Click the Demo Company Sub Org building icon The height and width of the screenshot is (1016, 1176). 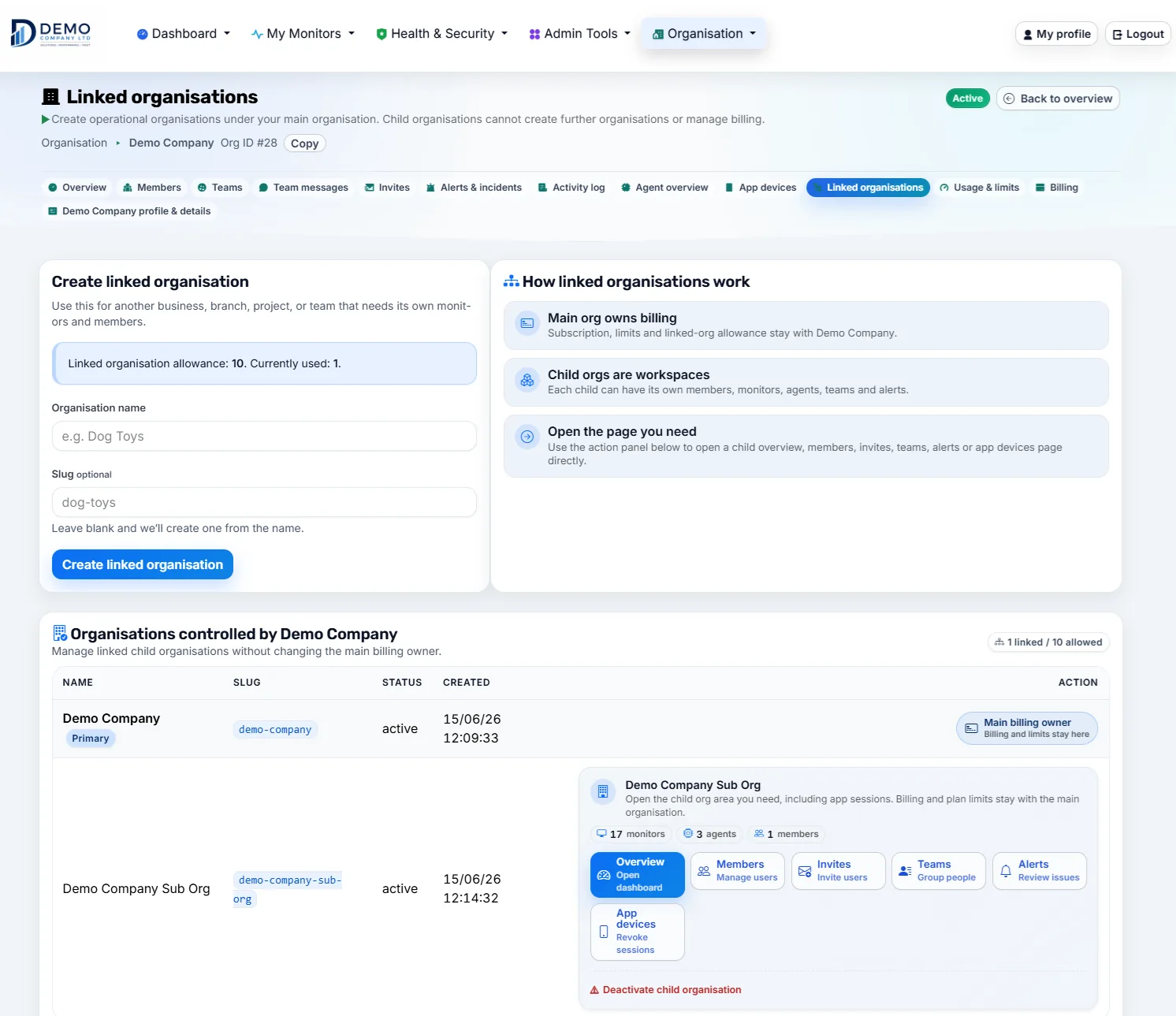point(603,791)
